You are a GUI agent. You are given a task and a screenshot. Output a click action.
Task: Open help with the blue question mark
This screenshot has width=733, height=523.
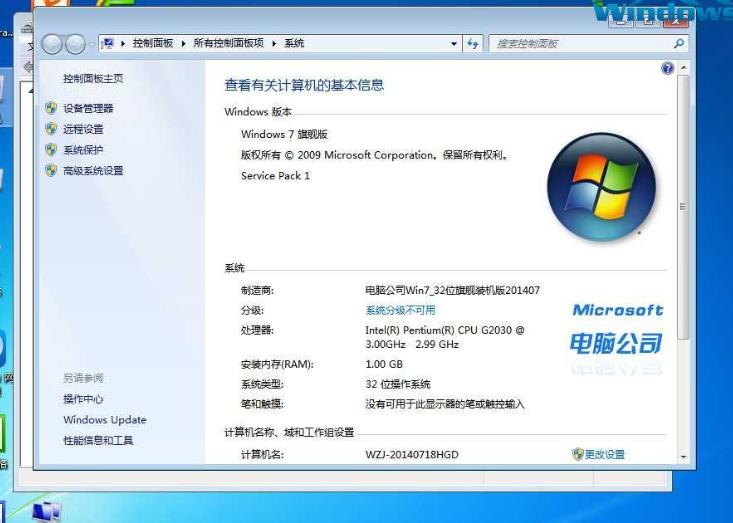[668, 69]
